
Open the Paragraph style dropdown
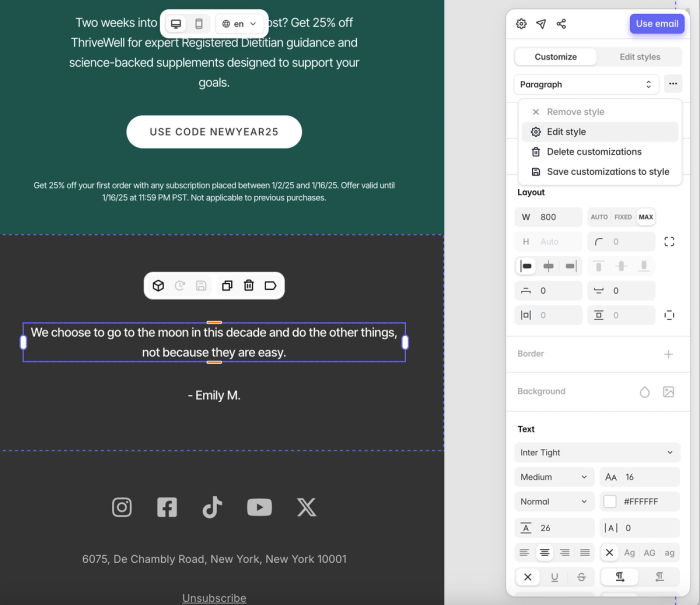586,84
